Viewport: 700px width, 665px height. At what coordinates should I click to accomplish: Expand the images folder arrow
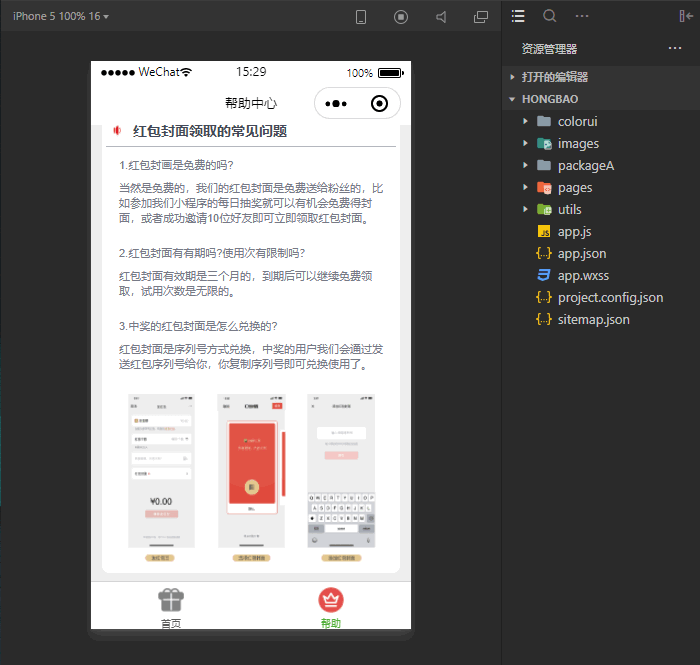tap(525, 143)
